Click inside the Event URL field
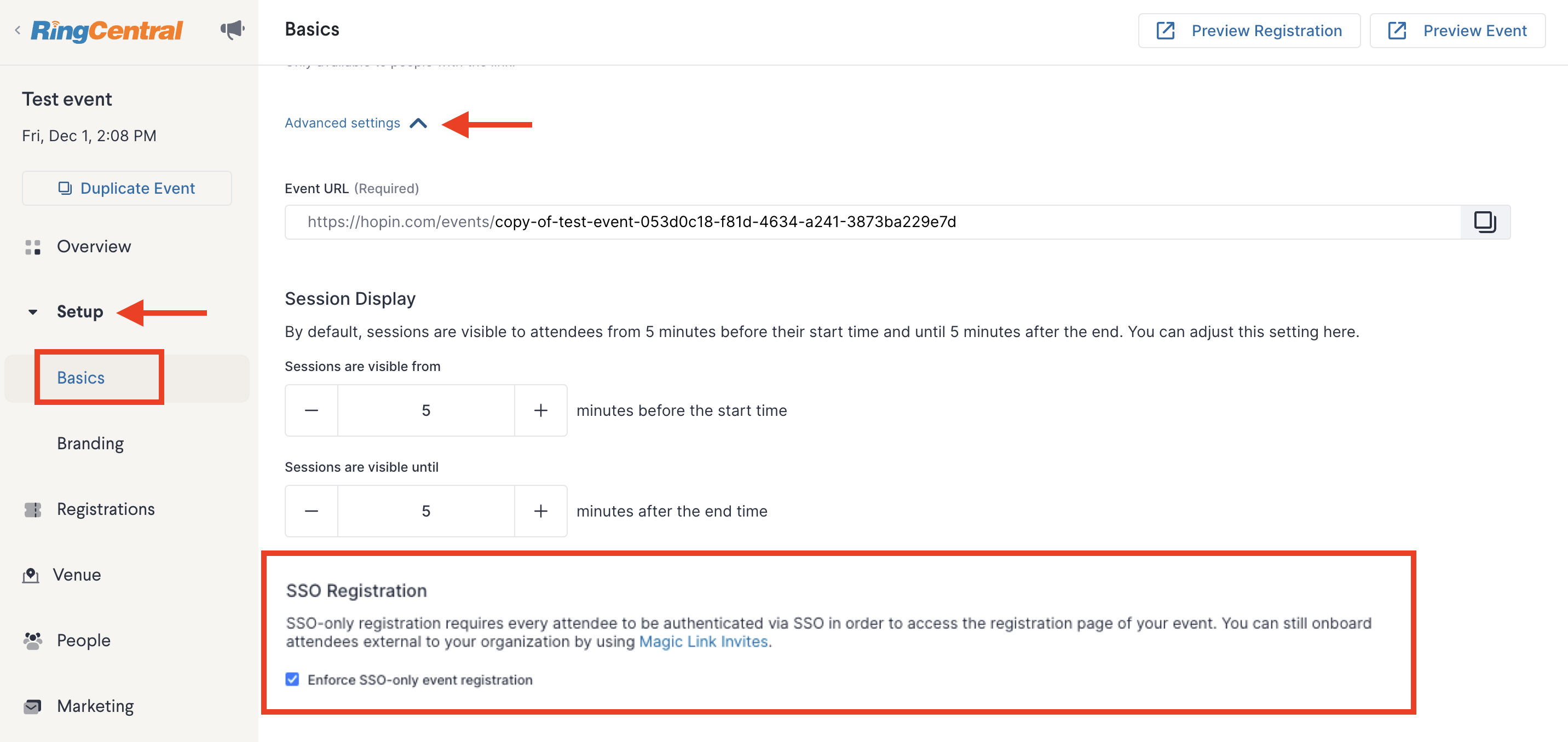Viewport: 1568px width, 742px height. (873, 222)
